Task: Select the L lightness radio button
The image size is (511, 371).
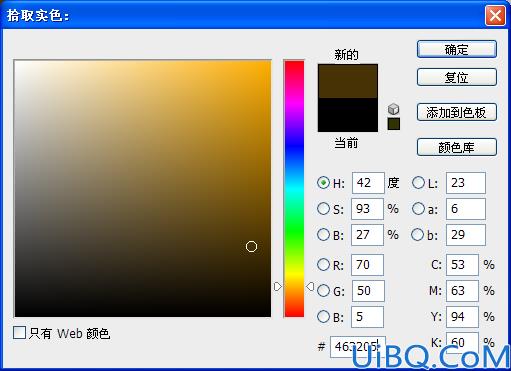Action: (x=418, y=183)
